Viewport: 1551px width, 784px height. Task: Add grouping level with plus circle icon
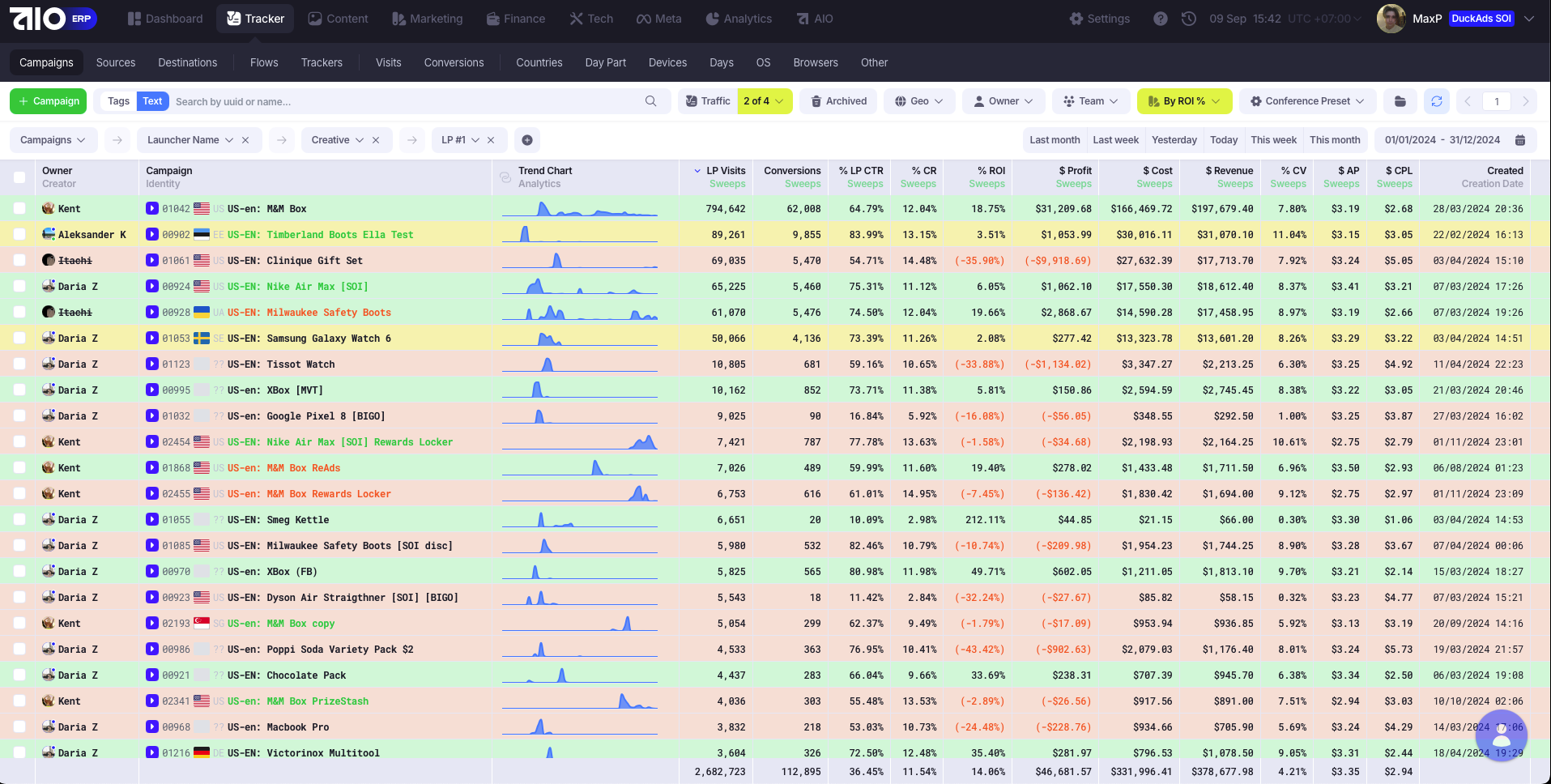pyautogui.click(x=527, y=140)
